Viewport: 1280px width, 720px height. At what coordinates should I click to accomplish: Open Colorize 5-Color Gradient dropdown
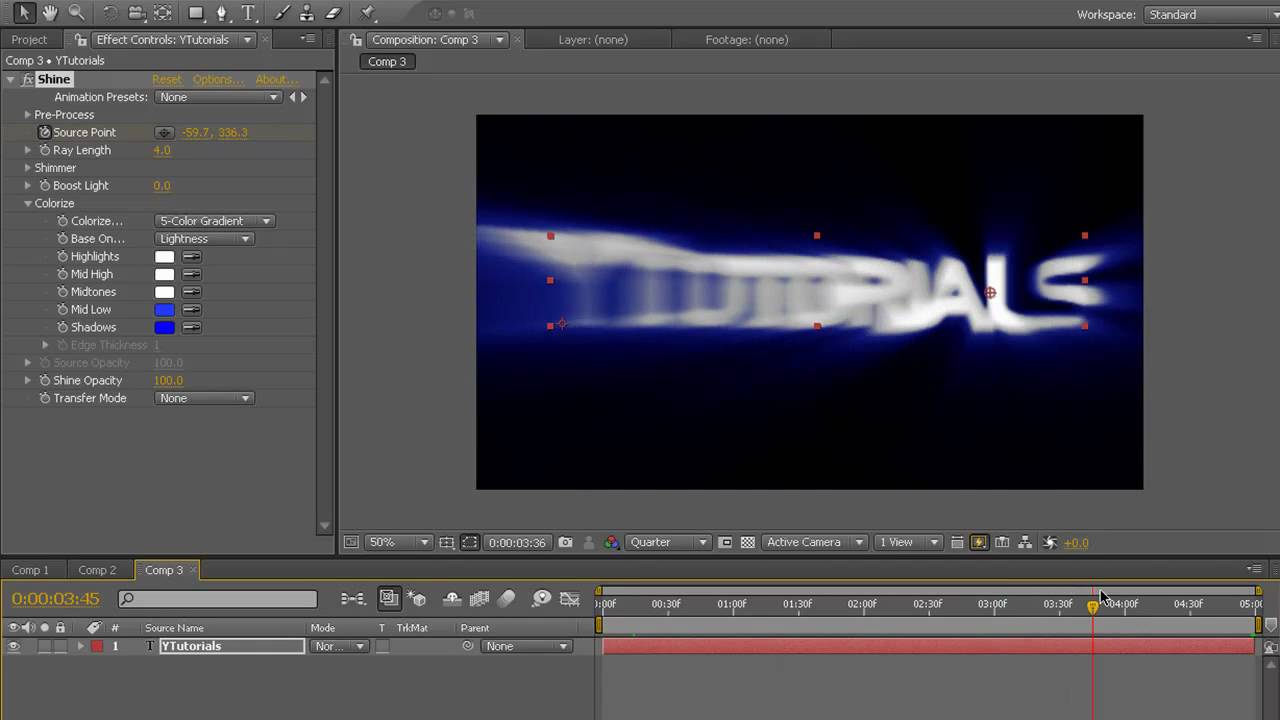coord(215,221)
